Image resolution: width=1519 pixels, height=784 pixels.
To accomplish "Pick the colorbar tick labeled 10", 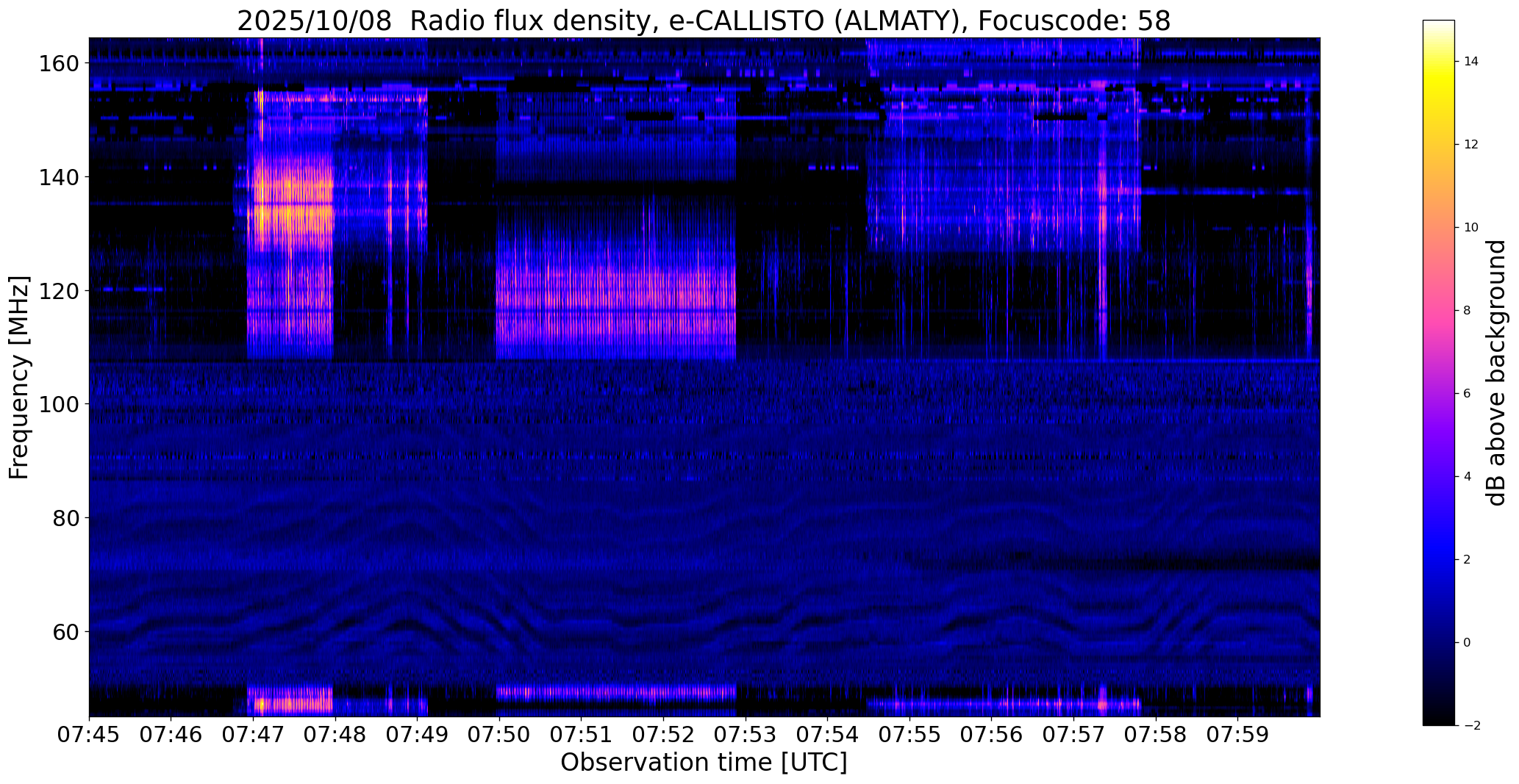I will 1470,228.
